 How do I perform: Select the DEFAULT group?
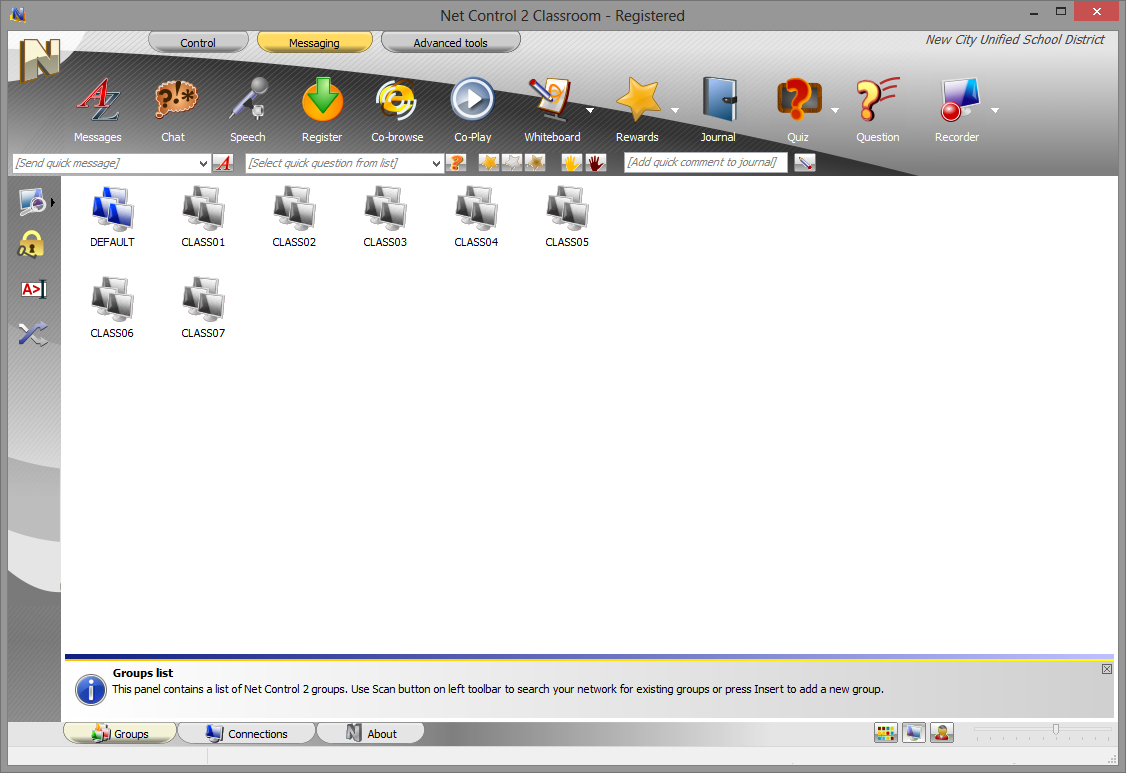coord(112,217)
